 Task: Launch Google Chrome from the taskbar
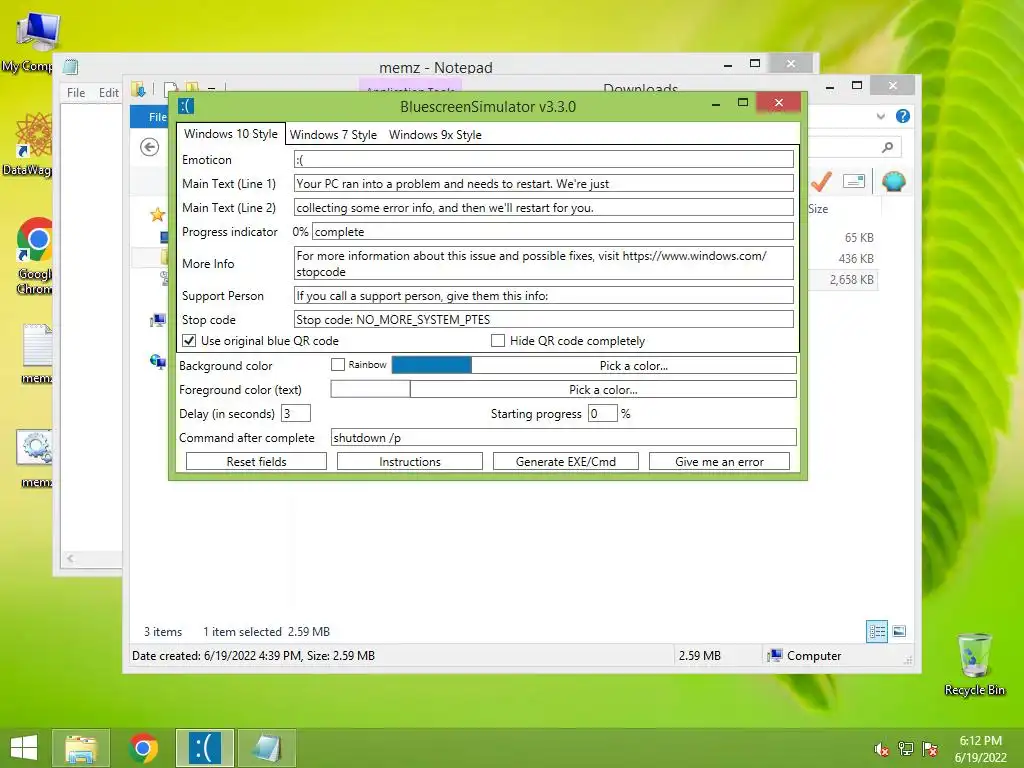(143, 748)
